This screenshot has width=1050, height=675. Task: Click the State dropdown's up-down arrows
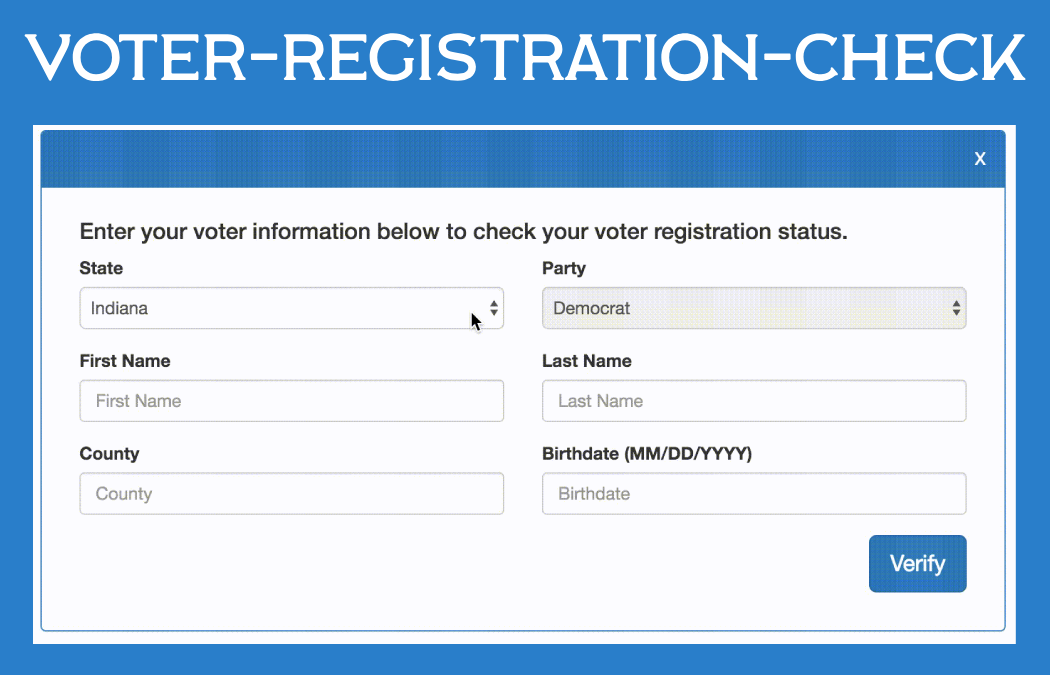[x=494, y=309]
